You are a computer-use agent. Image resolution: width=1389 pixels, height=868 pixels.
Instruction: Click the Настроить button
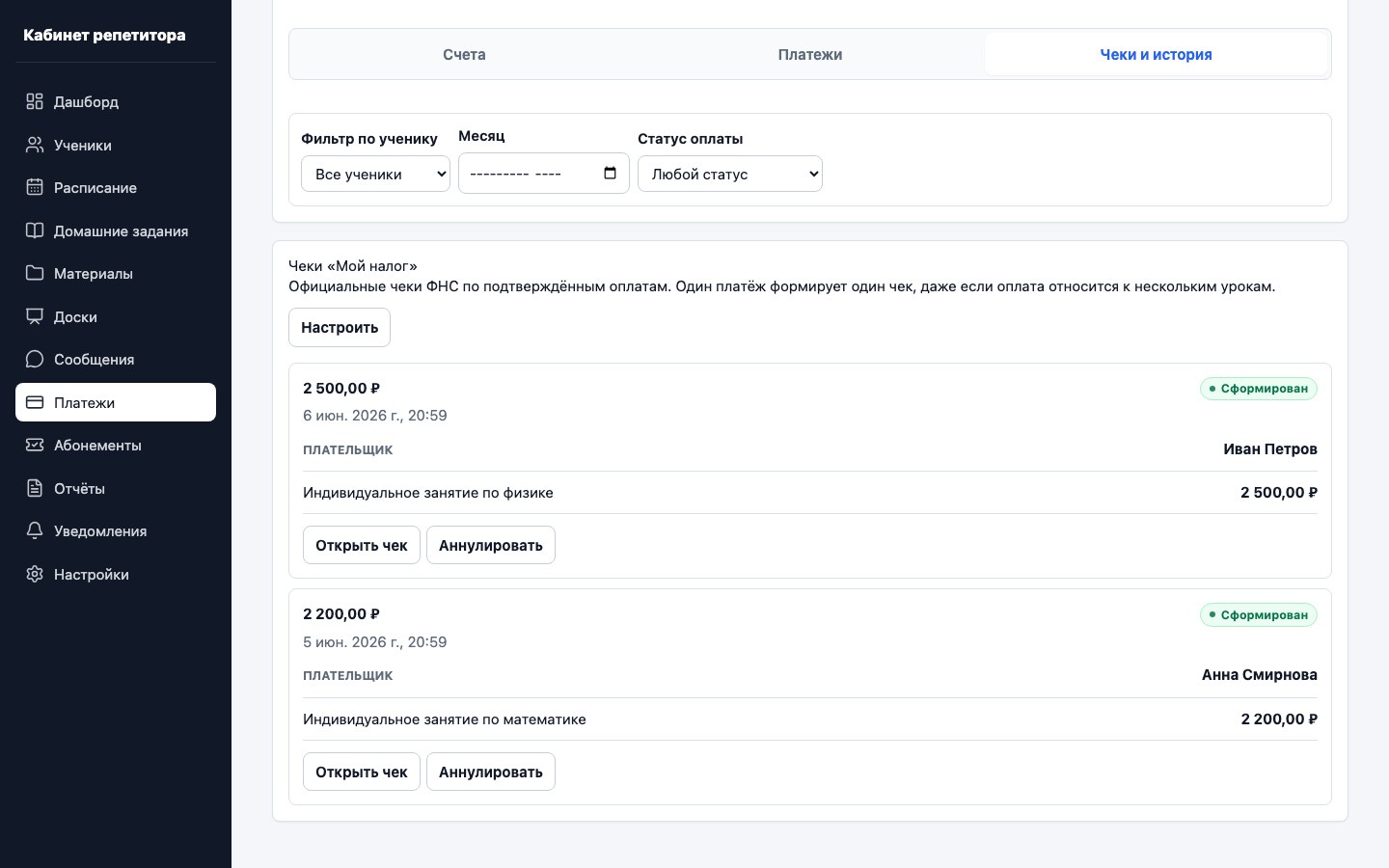pos(340,327)
